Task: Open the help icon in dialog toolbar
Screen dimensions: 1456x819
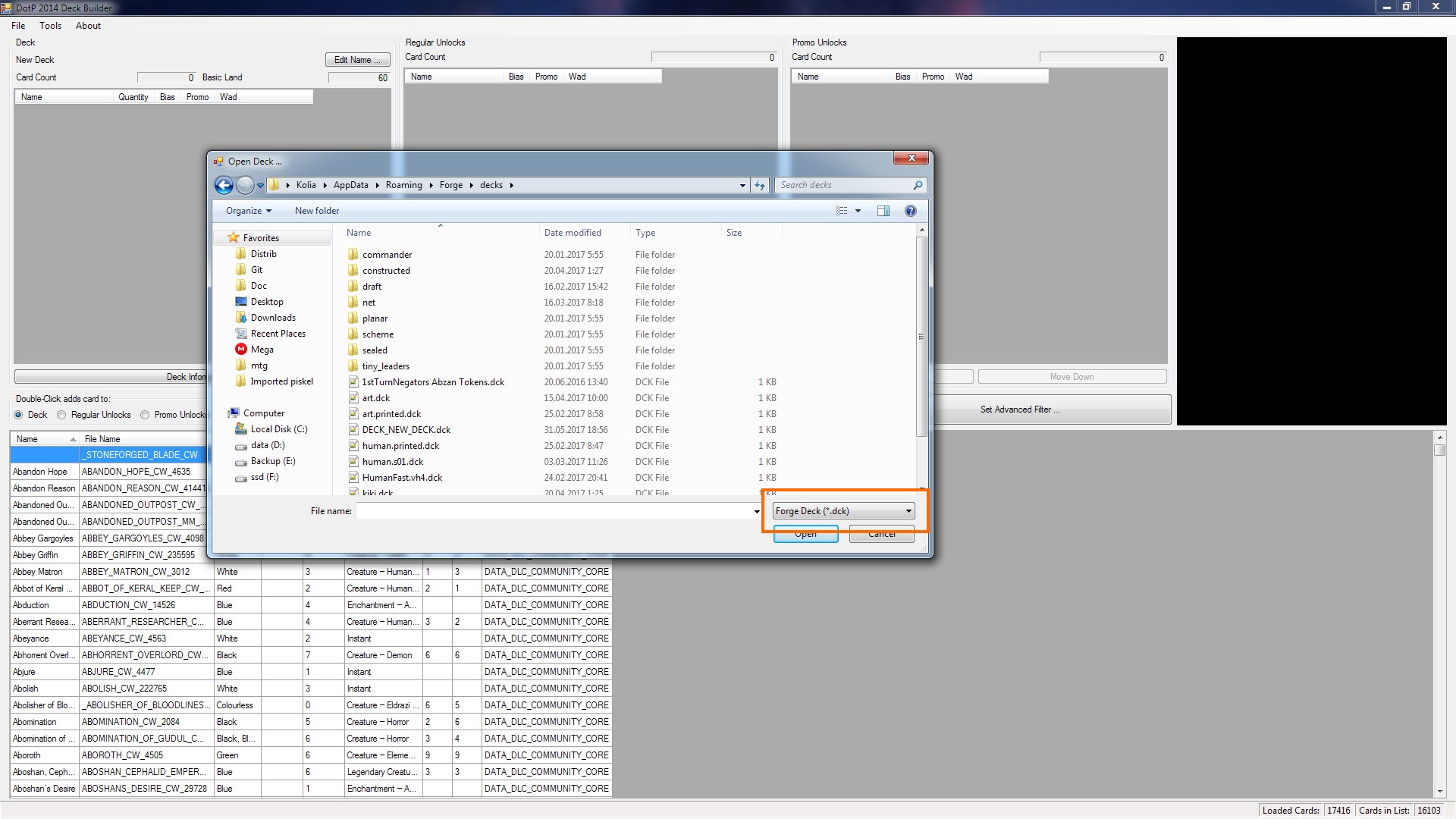Action: [910, 211]
